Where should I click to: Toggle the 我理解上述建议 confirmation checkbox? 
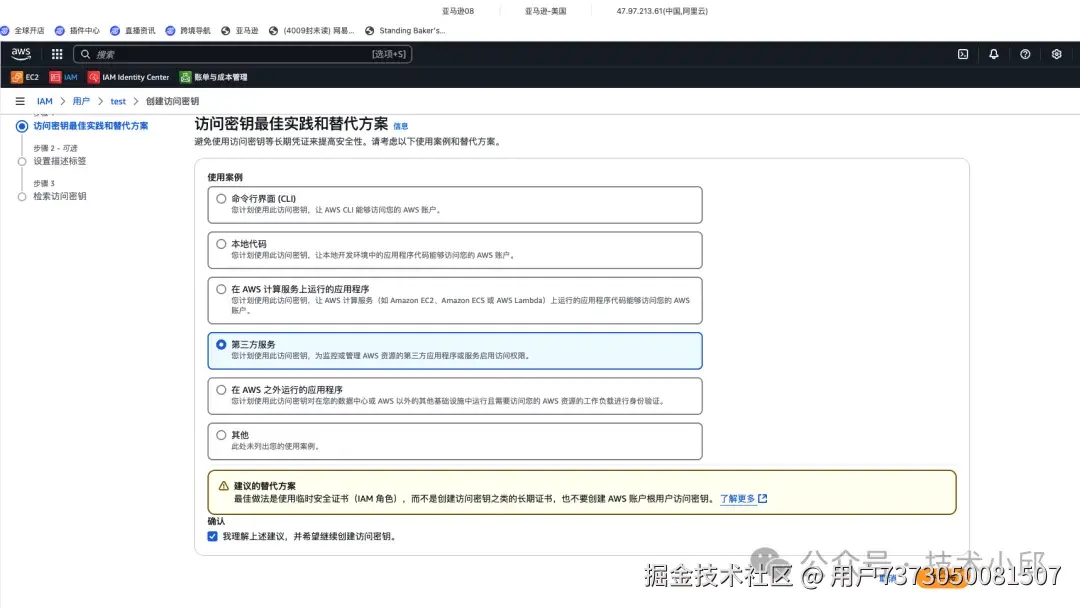[212, 536]
